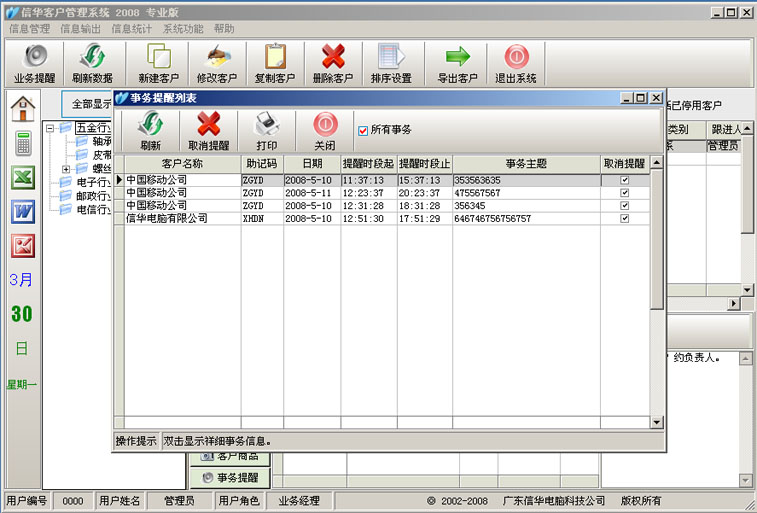
Task: Toggle 取消提醒 checkbox for the 信华电脑有限公司 row
Action: tap(624, 218)
